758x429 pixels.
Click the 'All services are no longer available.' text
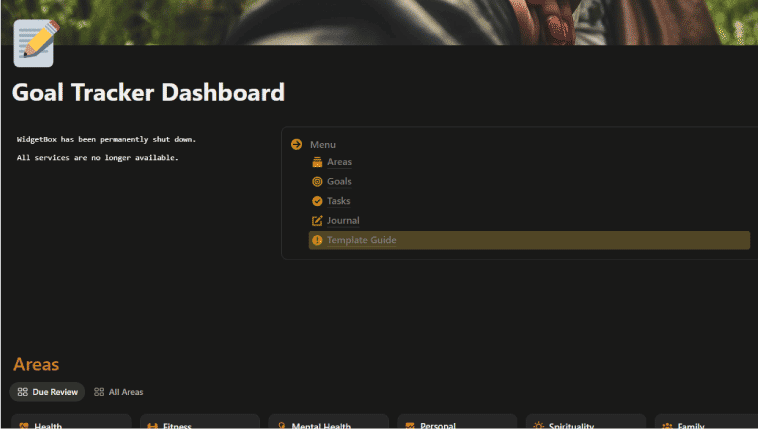98,158
